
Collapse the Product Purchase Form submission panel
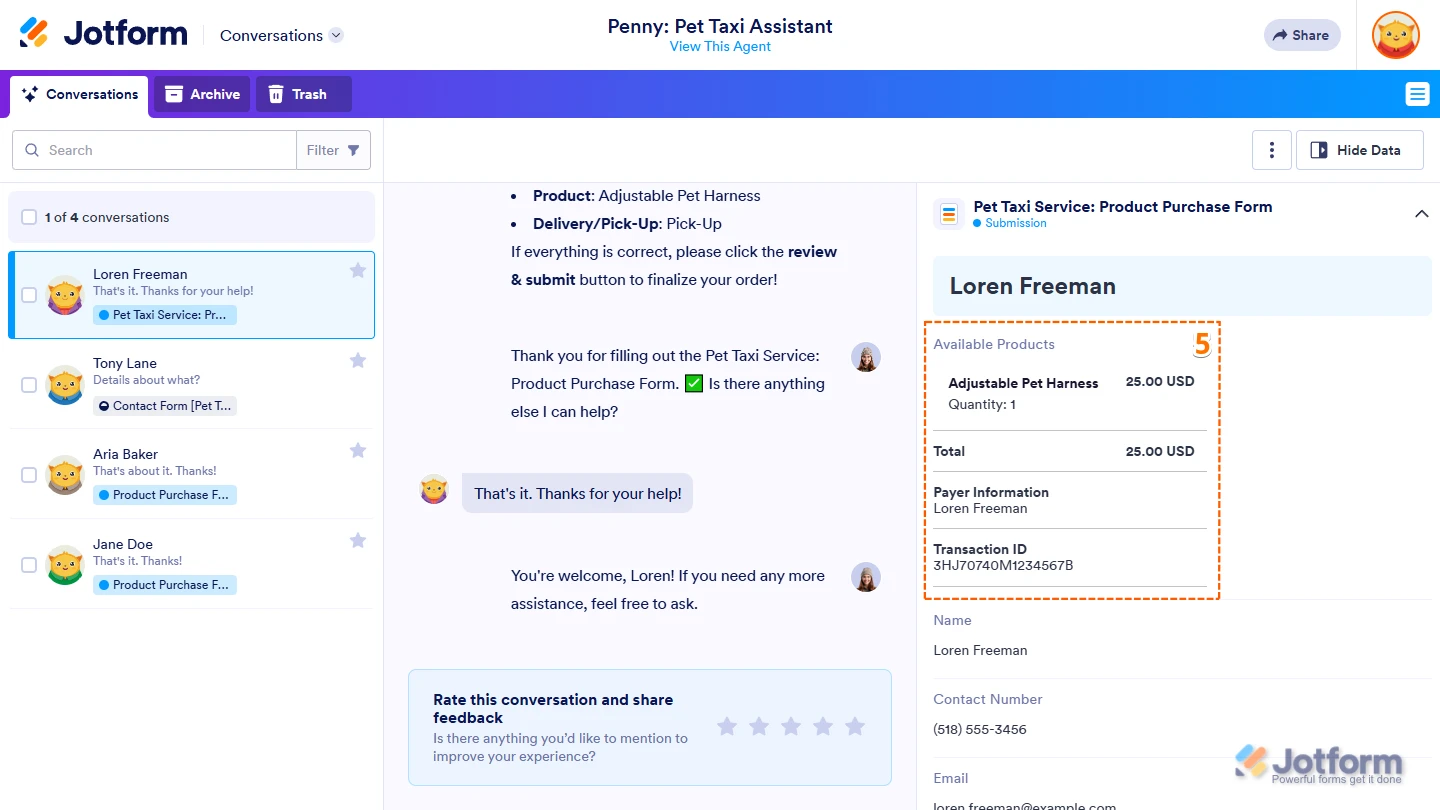click(x=1421, y=214)
